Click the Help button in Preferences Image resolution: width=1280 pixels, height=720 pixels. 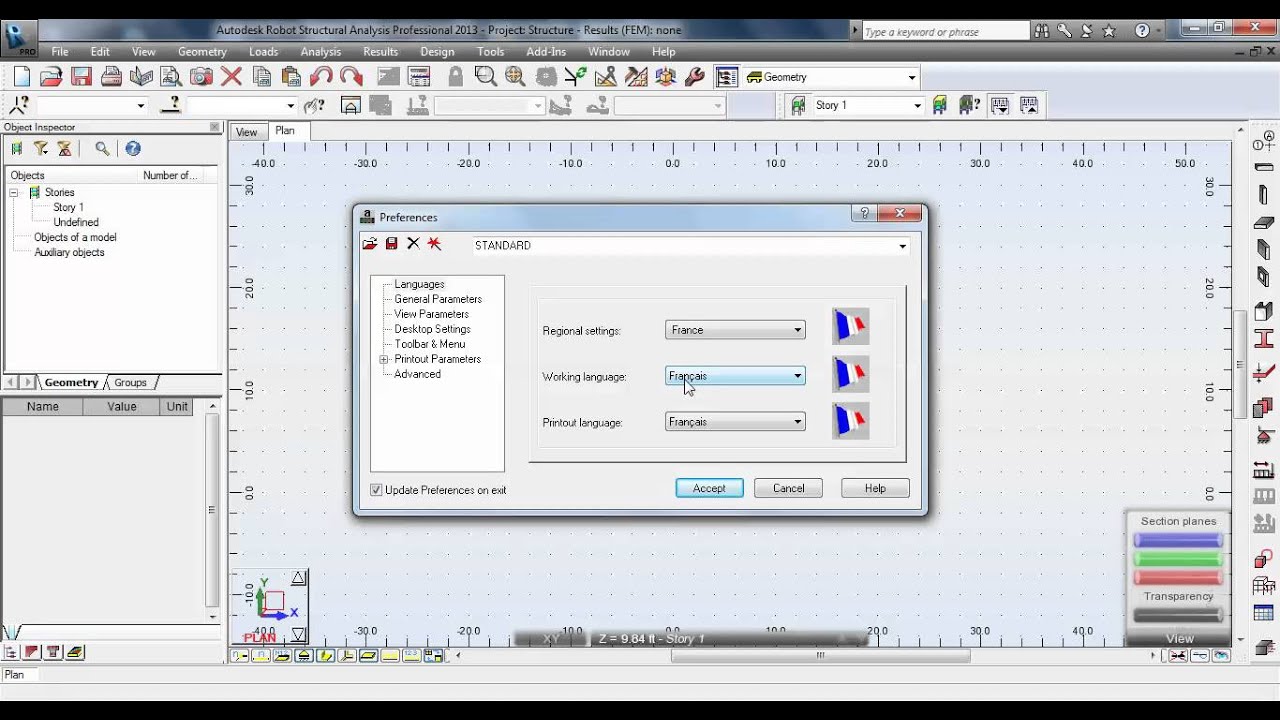[x=875, y=488]
